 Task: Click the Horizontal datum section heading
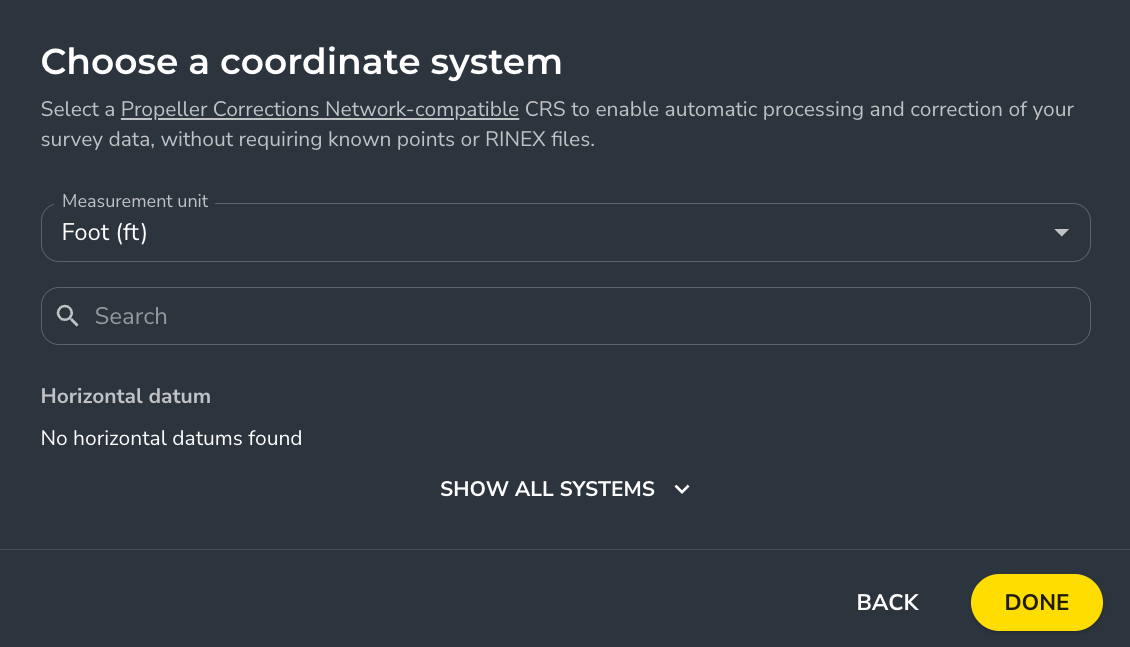[x=125, y=396]
